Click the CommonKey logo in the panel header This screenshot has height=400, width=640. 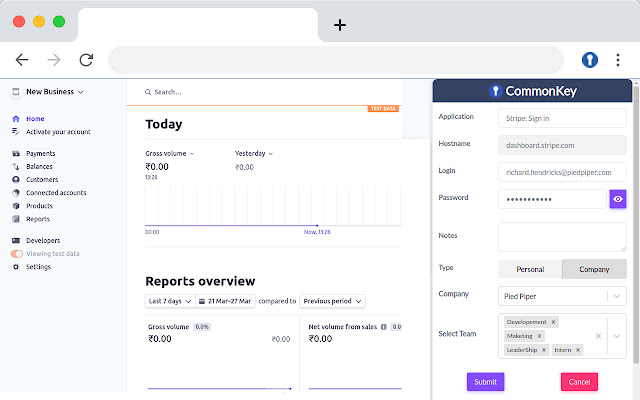coord(532,91)
